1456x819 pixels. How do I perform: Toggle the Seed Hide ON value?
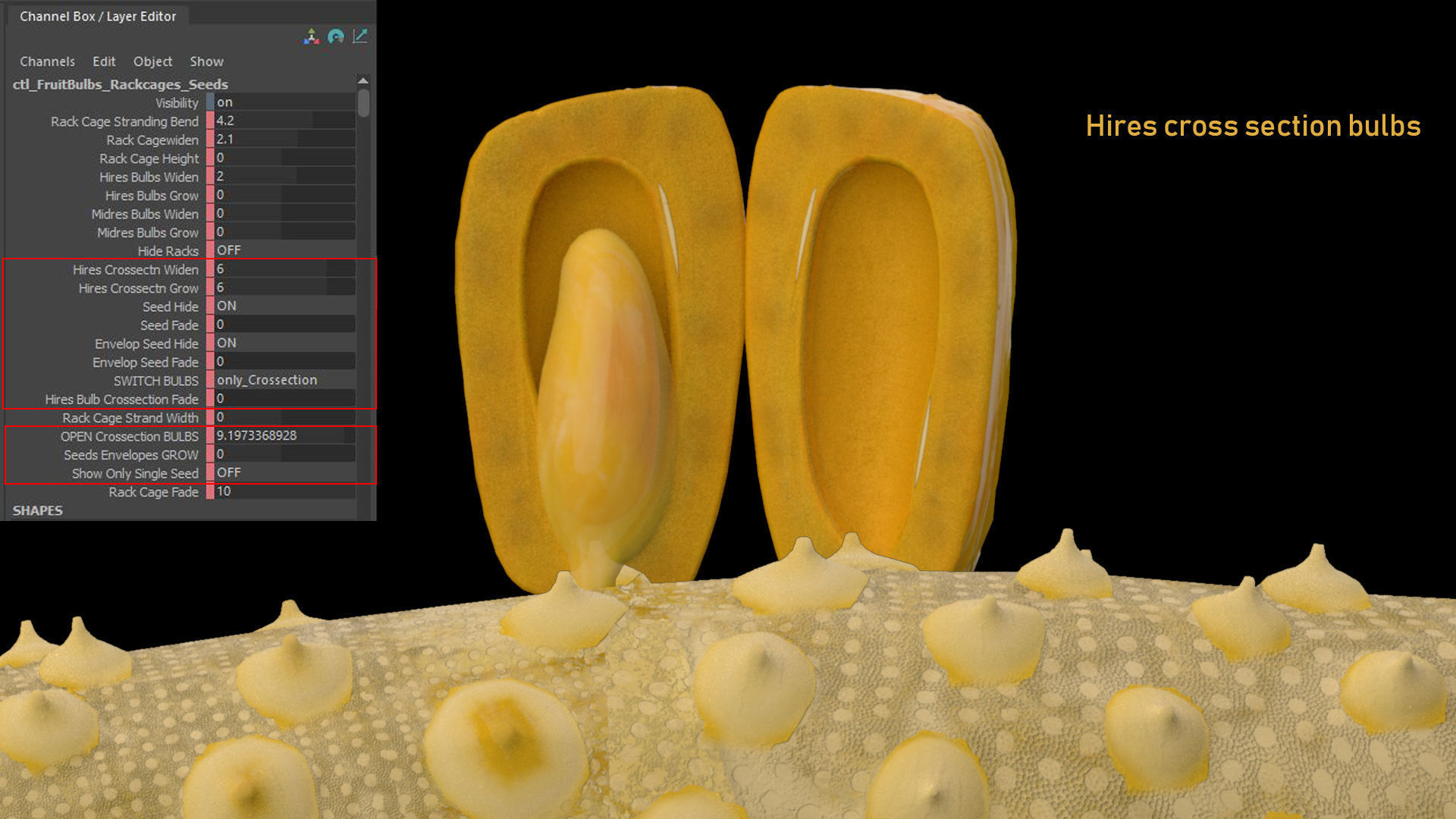coord(284,306)
